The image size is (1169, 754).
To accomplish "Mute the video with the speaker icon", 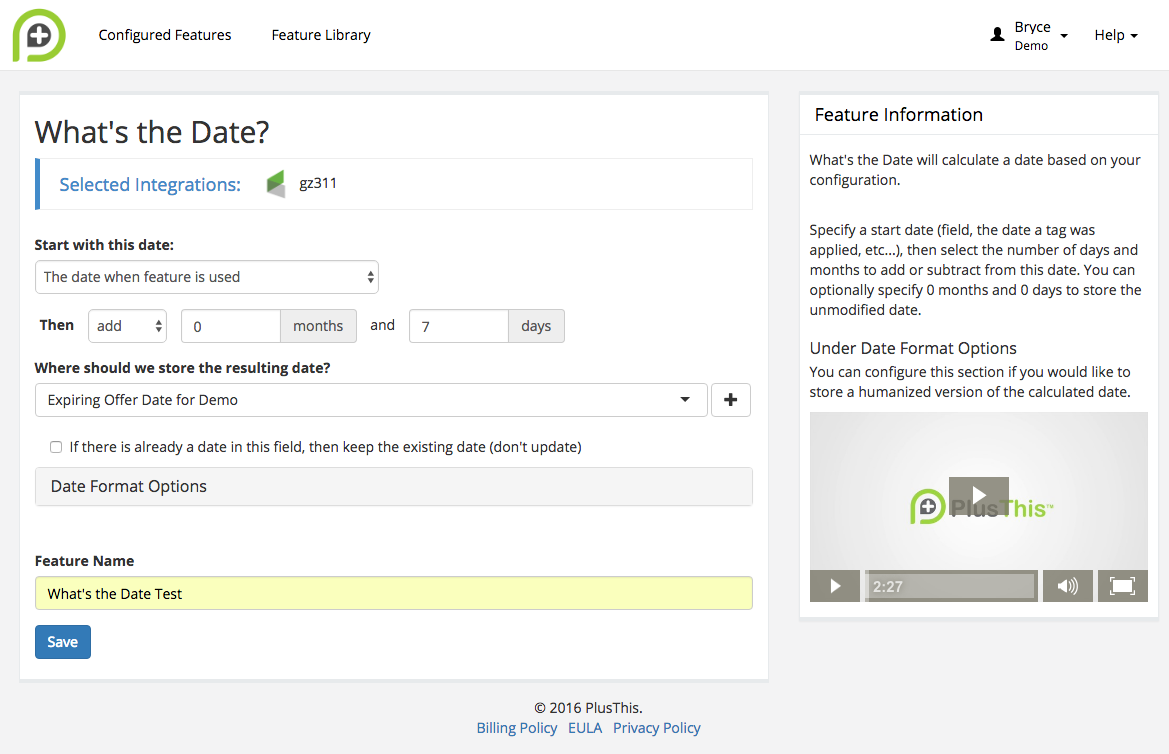I will coord(1068,586).
